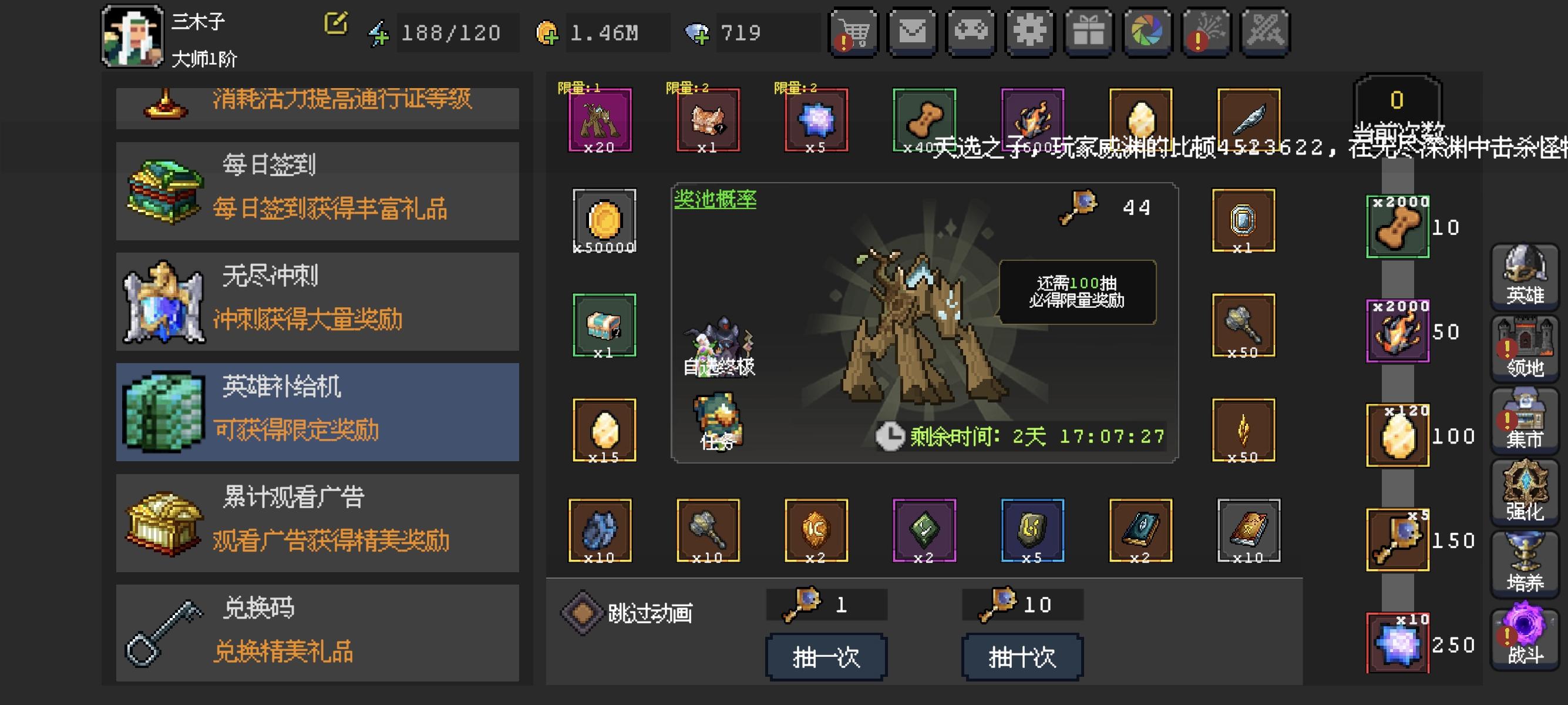Claim the 250 draws milestone reward
The height and width of the screenshot is (705, 1568).
[1398, 643]
